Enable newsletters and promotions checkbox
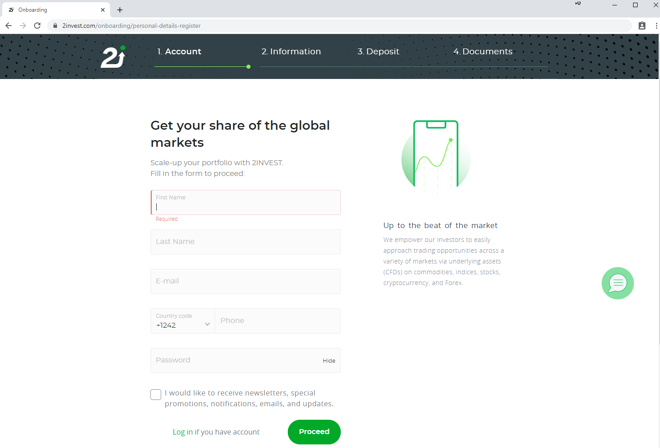Image resolution: width=660 pixels, height=448 pixels. [156, 394]
